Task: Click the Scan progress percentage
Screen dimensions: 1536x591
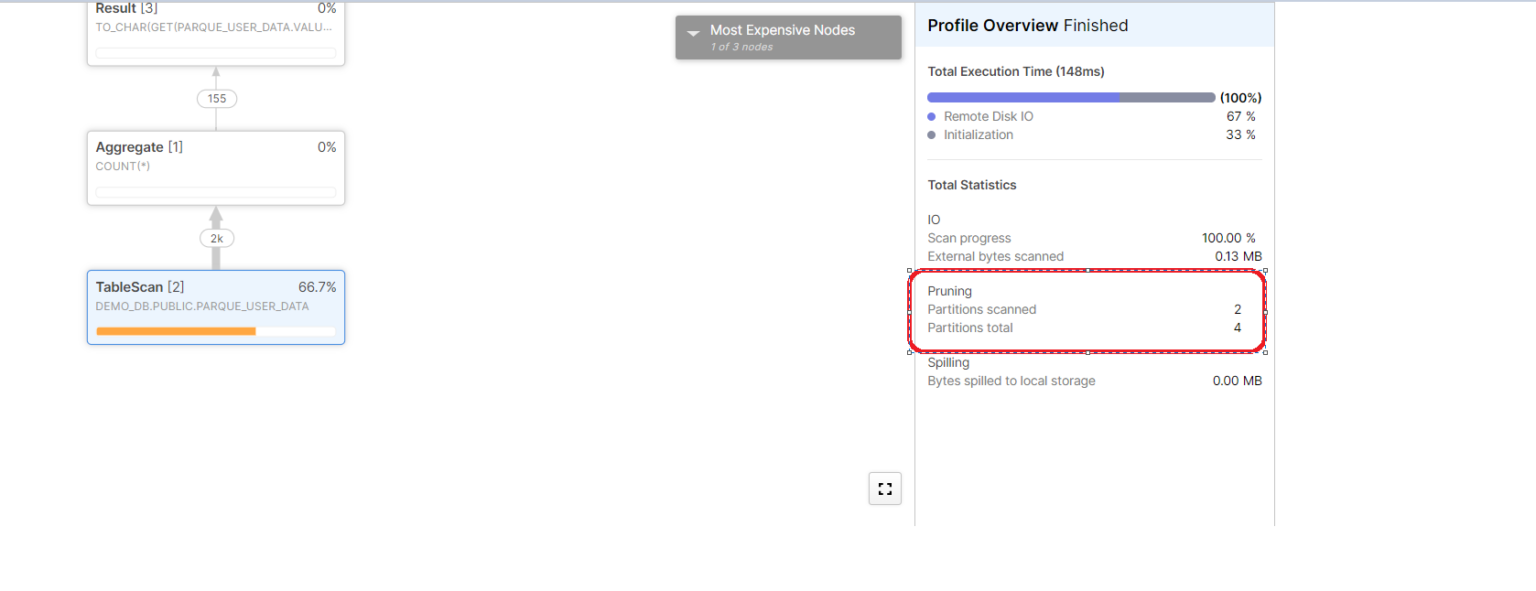Action: click(x=1229, y=238)
